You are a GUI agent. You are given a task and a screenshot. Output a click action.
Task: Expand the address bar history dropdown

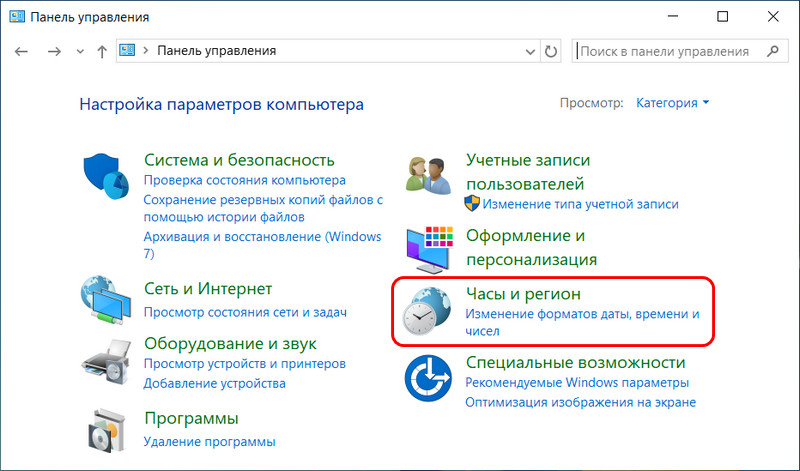(530, 51)
